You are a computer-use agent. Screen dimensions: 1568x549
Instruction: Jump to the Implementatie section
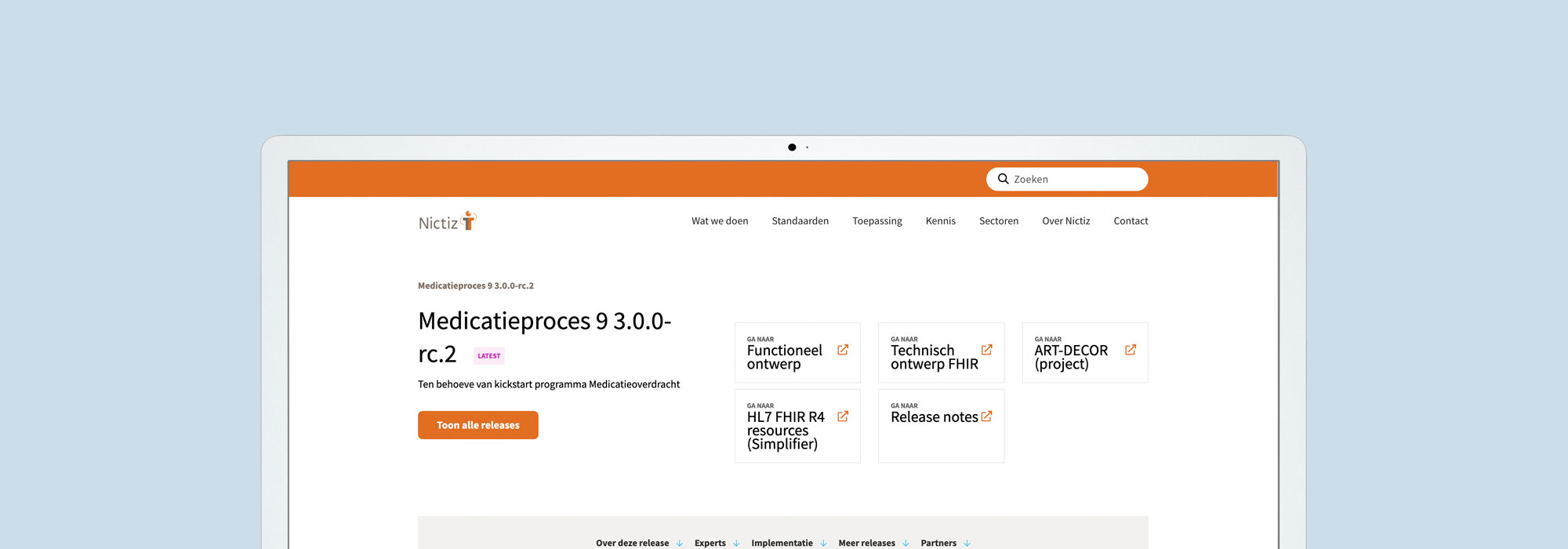point(782,543)
